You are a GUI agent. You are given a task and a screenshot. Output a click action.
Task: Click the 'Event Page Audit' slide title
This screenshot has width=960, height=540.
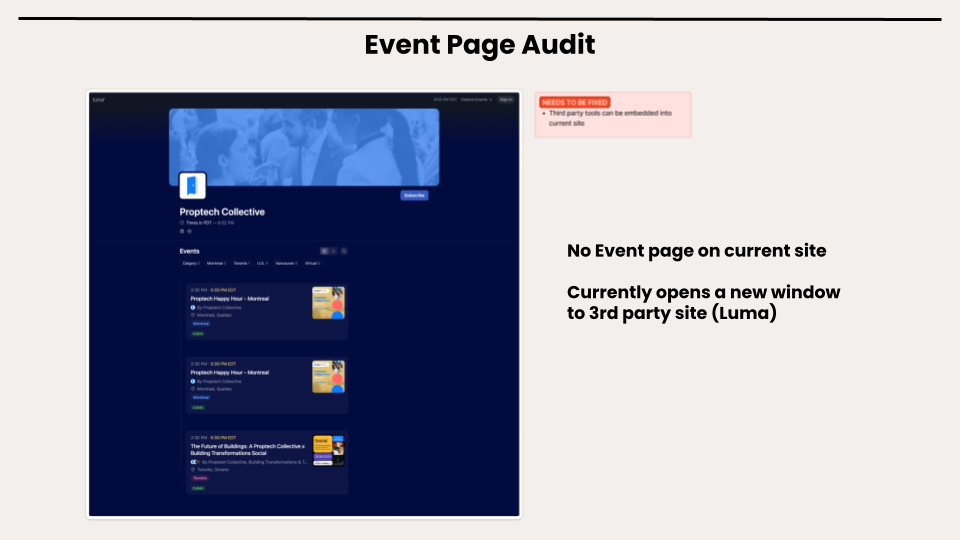pyautogui.click(x=480, y=45)
